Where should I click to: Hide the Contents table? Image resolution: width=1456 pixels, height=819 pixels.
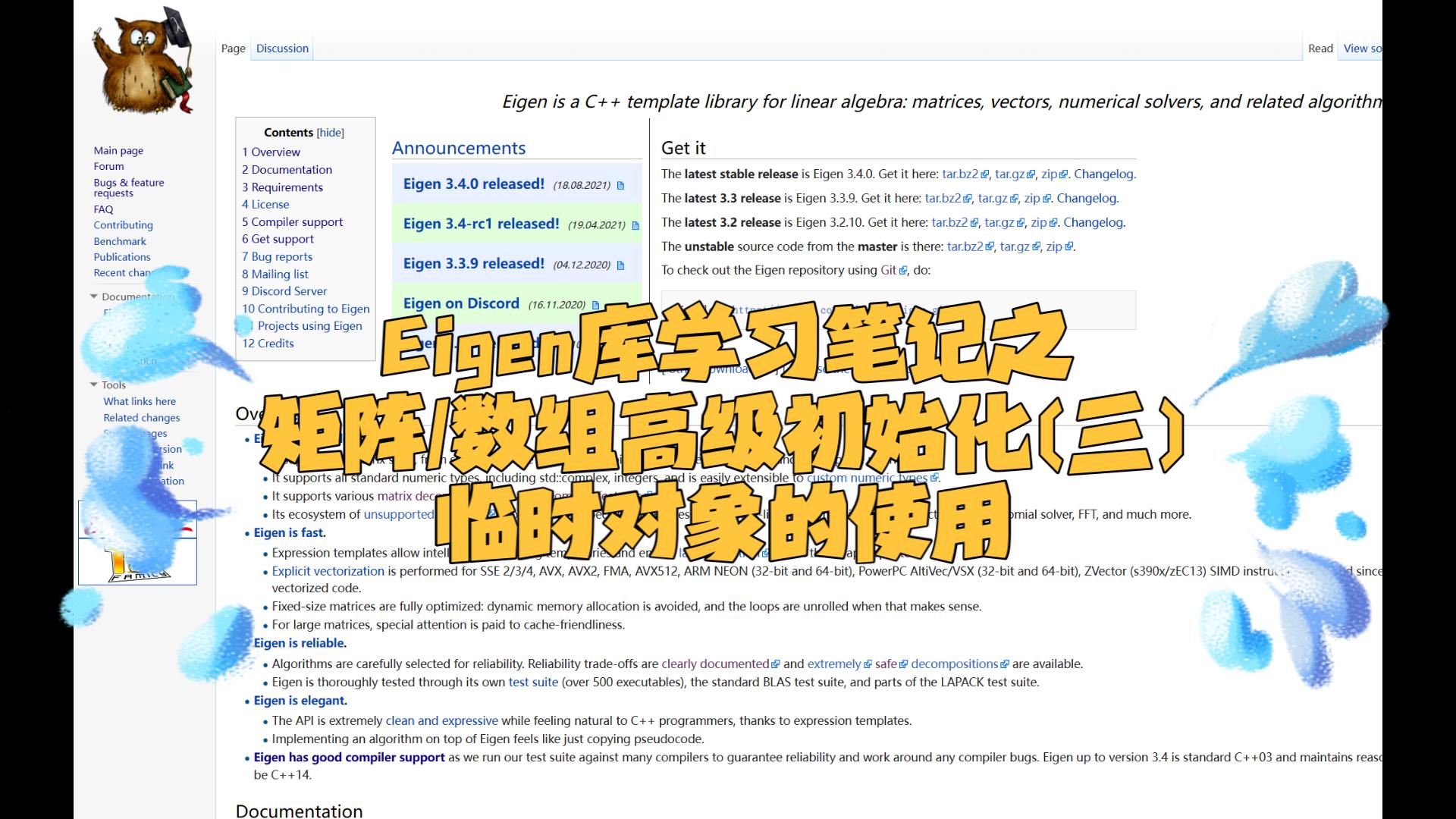pos(330,133)
